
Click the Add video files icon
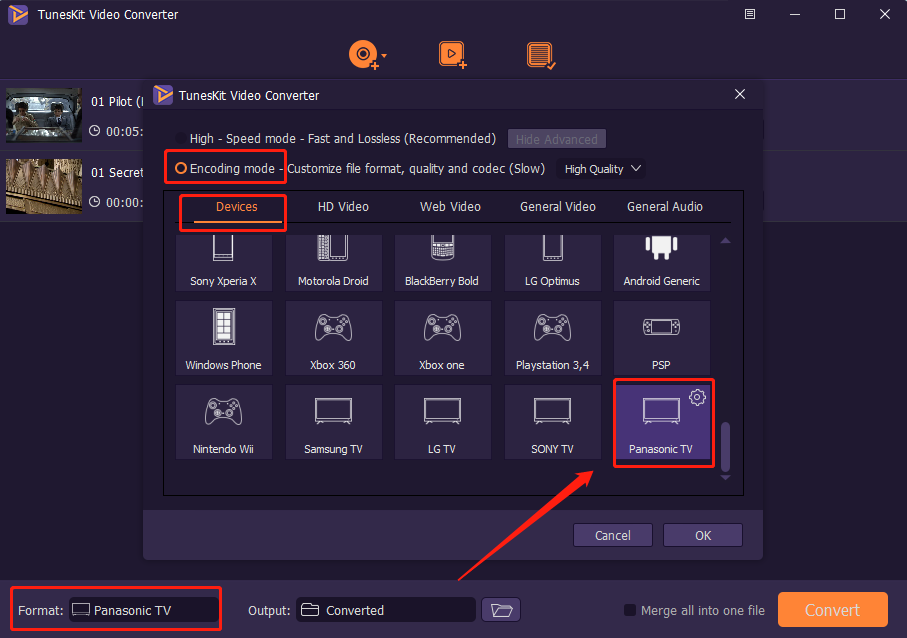(452, 55)
